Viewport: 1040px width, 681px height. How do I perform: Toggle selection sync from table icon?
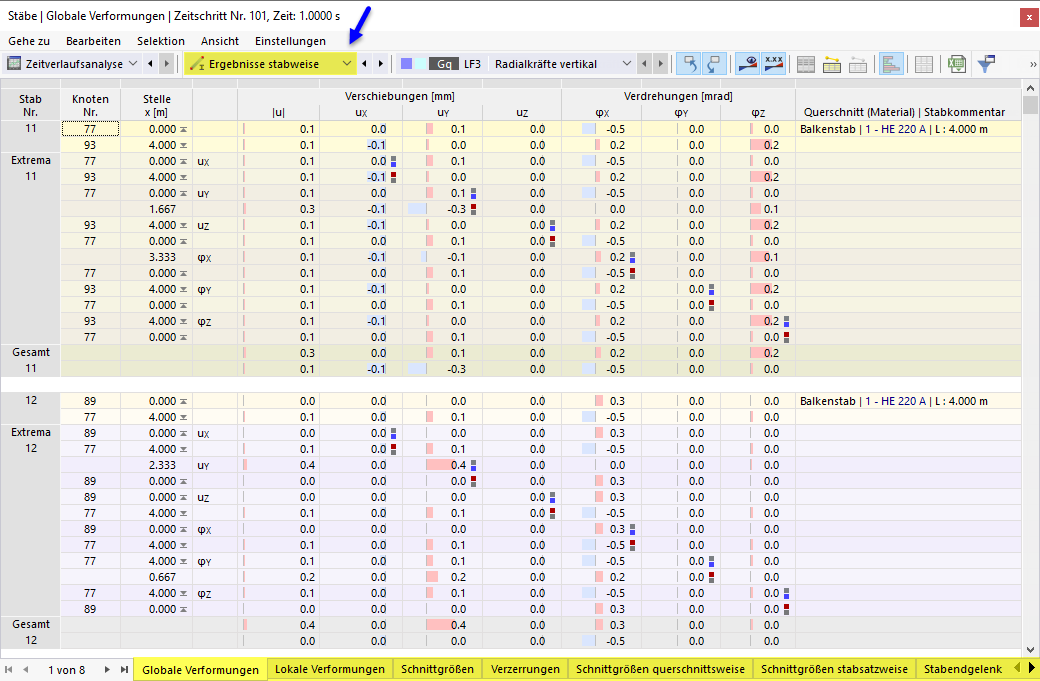(714, 64)
